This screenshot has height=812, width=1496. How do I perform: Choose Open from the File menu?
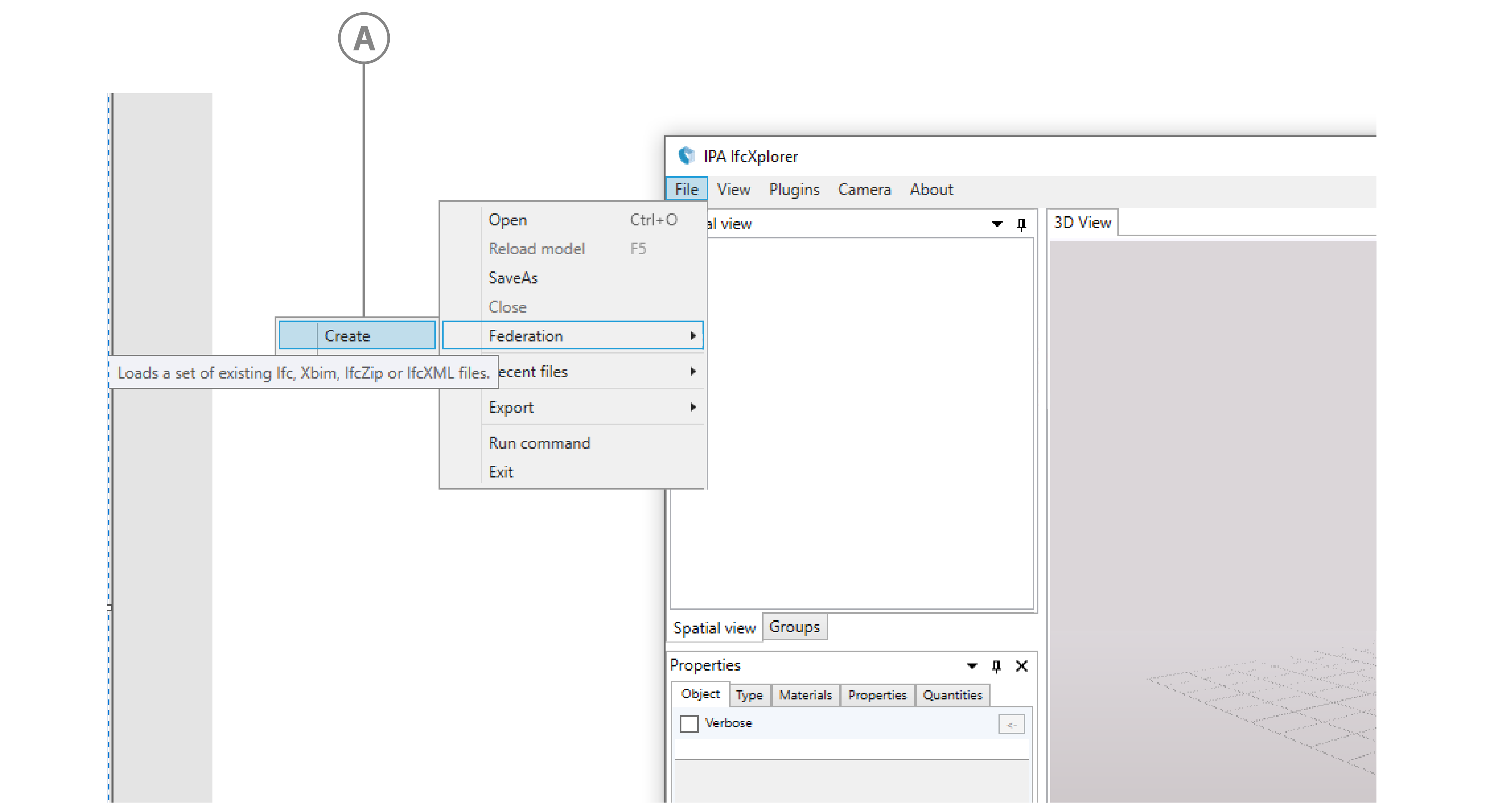pyautogui.click(x=508, y=220)
